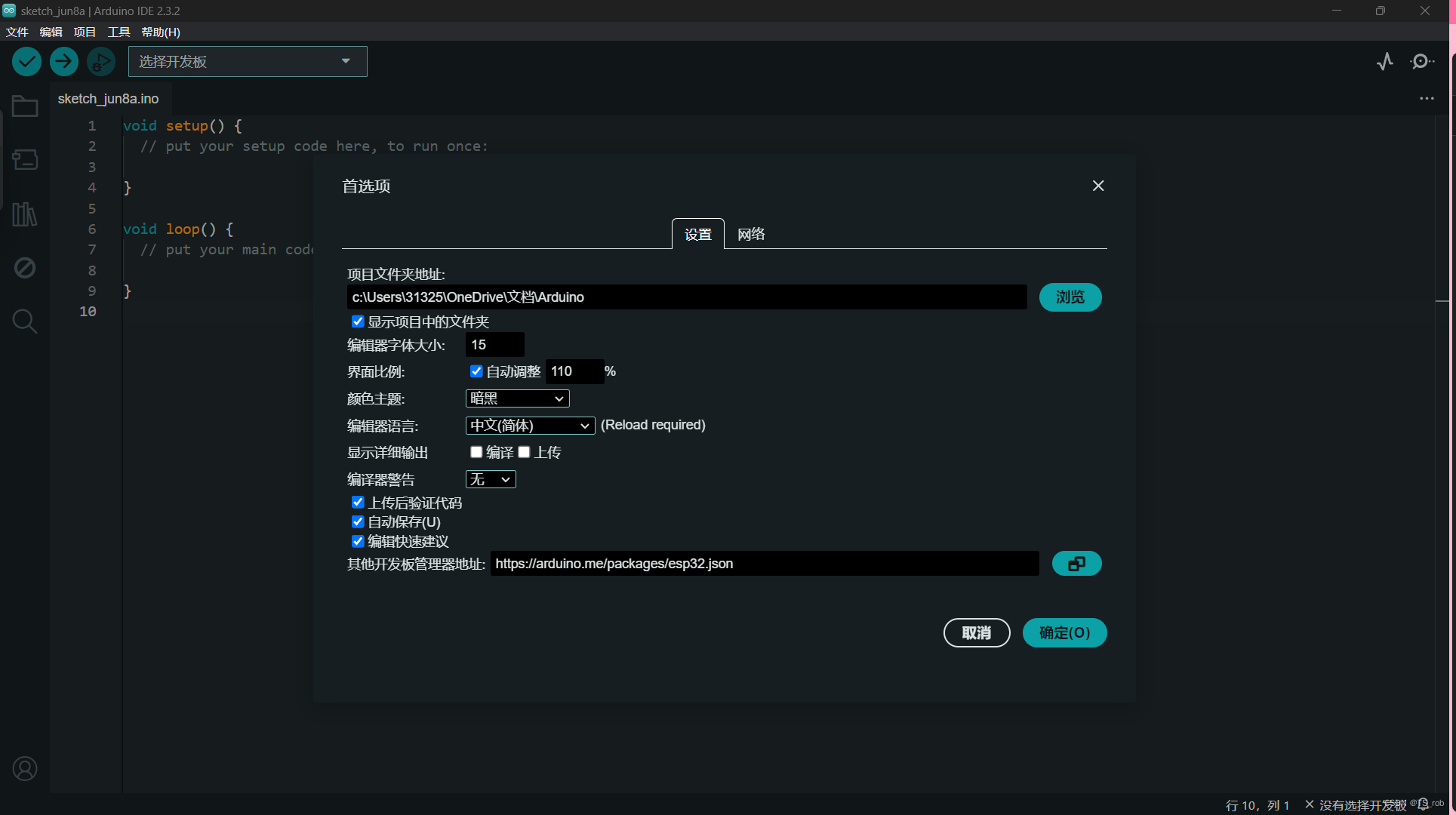The height and width of the screenshot is (815, 1456).
Task: Open Library Manager sidebar icon
Action: (24, 214)
